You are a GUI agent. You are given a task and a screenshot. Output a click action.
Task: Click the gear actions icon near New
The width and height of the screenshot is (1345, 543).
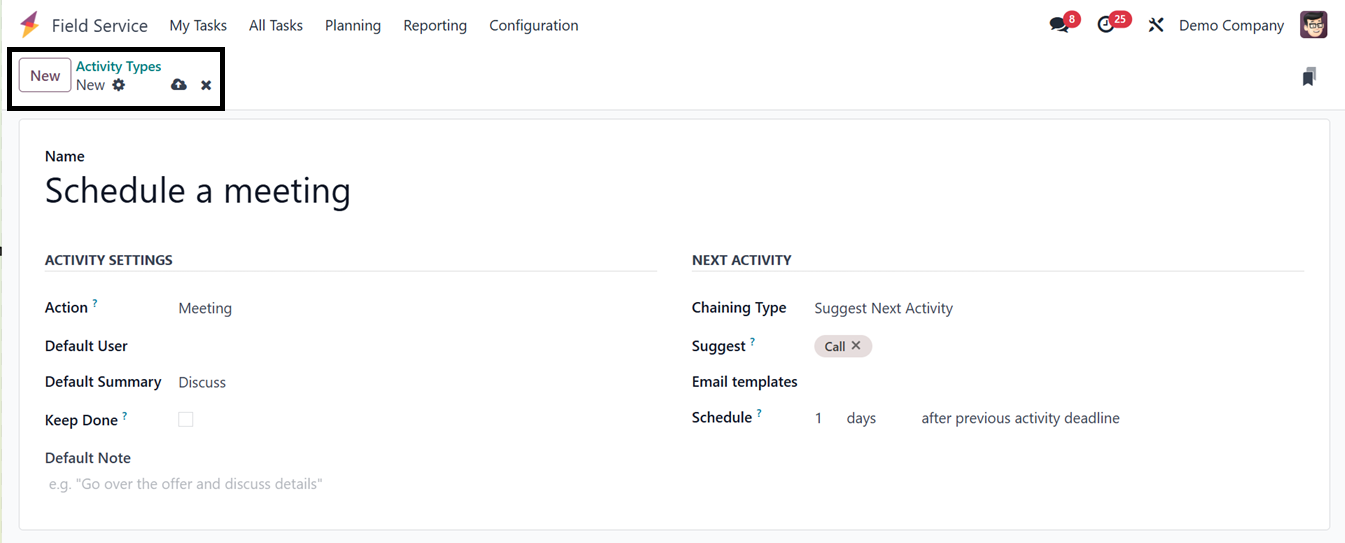click(119, 85)
